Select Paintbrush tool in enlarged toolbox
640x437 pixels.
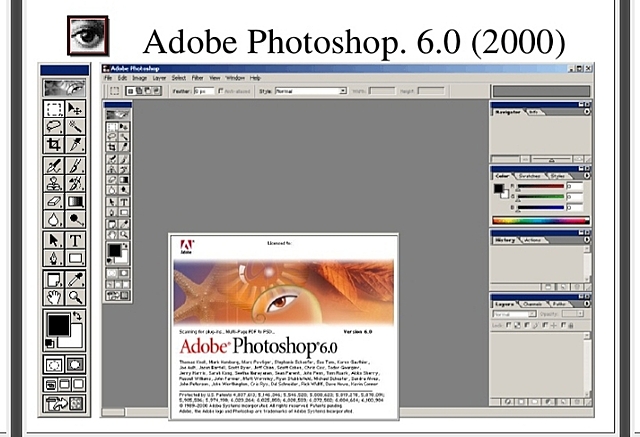pyautogui.click(x=75, y=166)
